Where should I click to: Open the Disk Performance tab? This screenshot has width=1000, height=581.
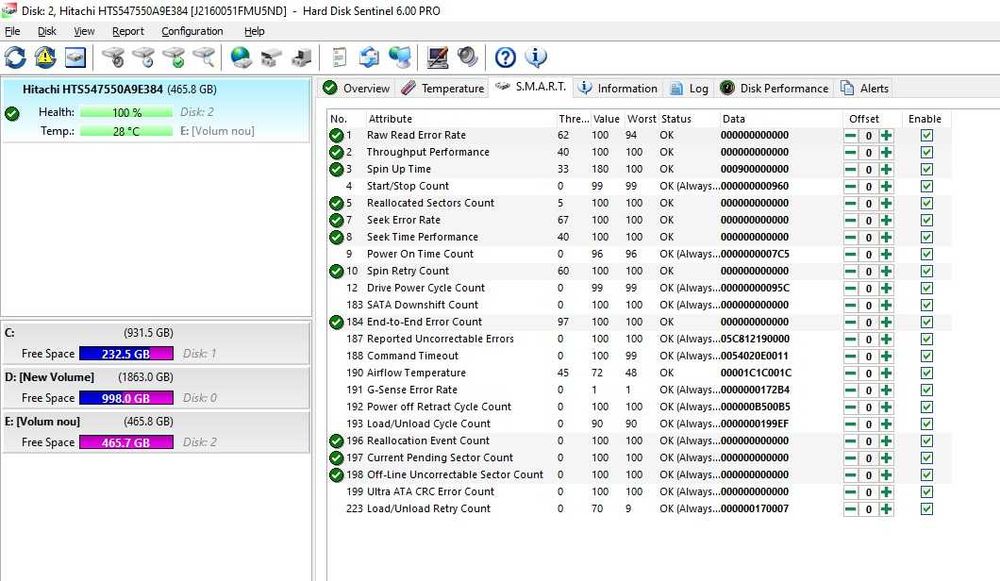(774, 88)
